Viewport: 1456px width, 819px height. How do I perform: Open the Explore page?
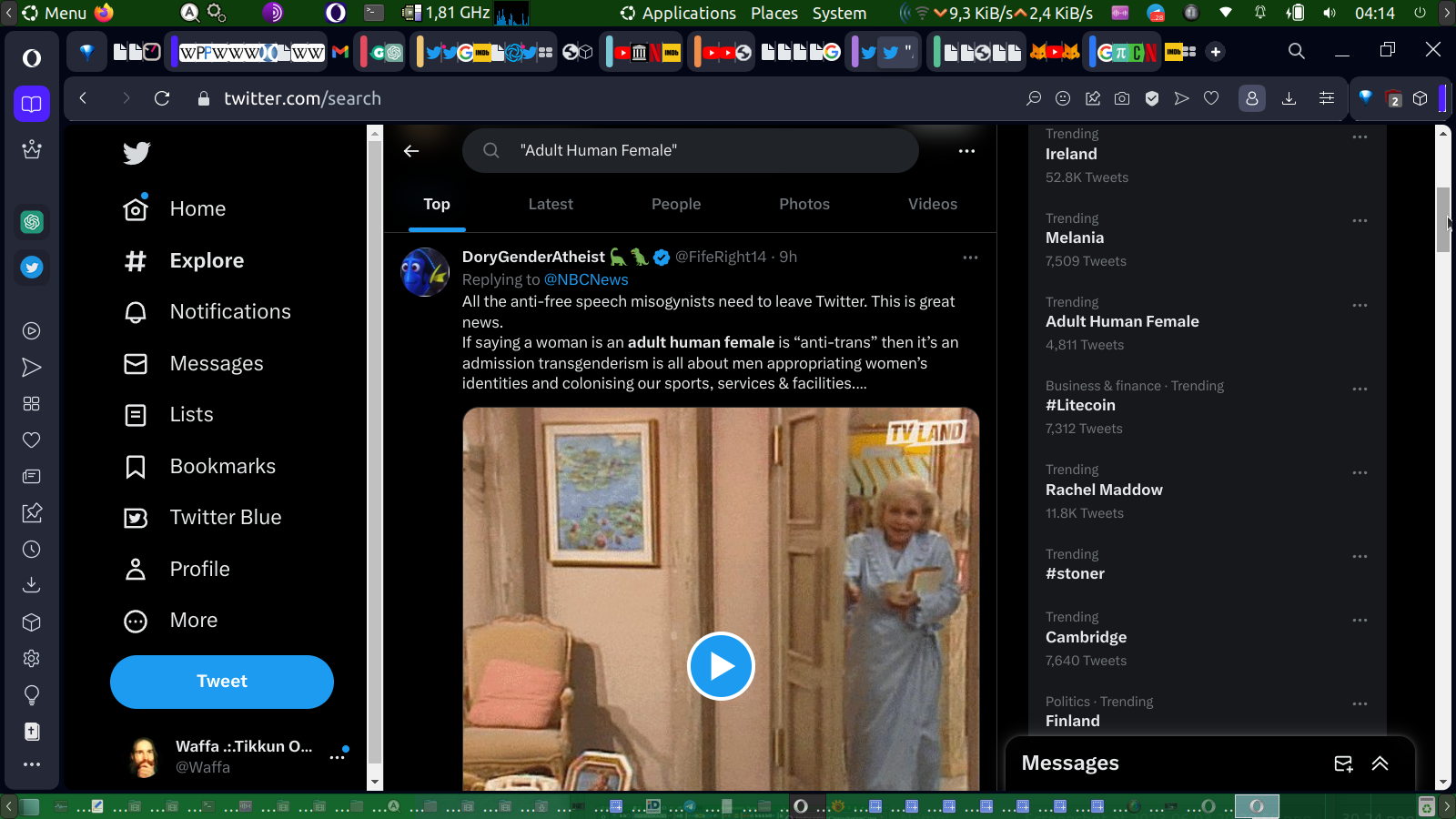184,261
